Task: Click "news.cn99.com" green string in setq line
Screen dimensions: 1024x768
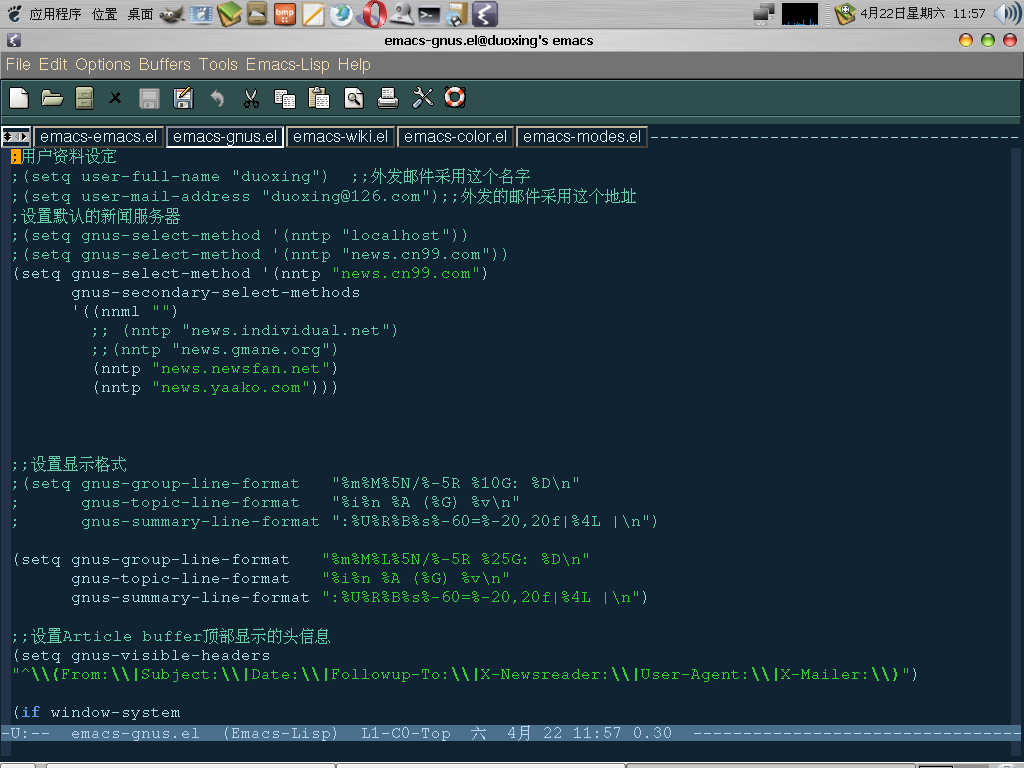Action: [x=406, y=274]
